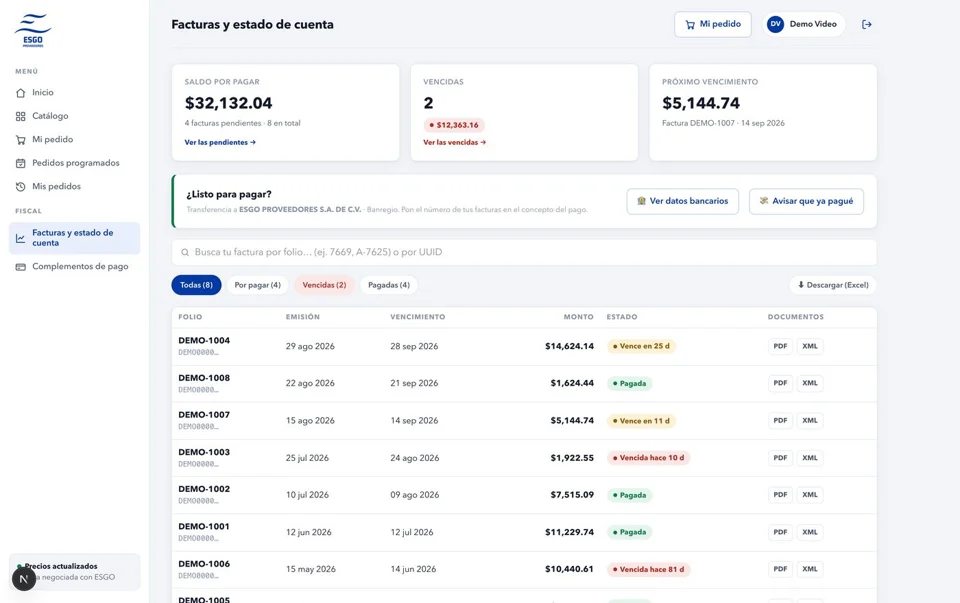Download PDF for invoice DEMO-1006
The image size is (960, 603).
(780, 569)
